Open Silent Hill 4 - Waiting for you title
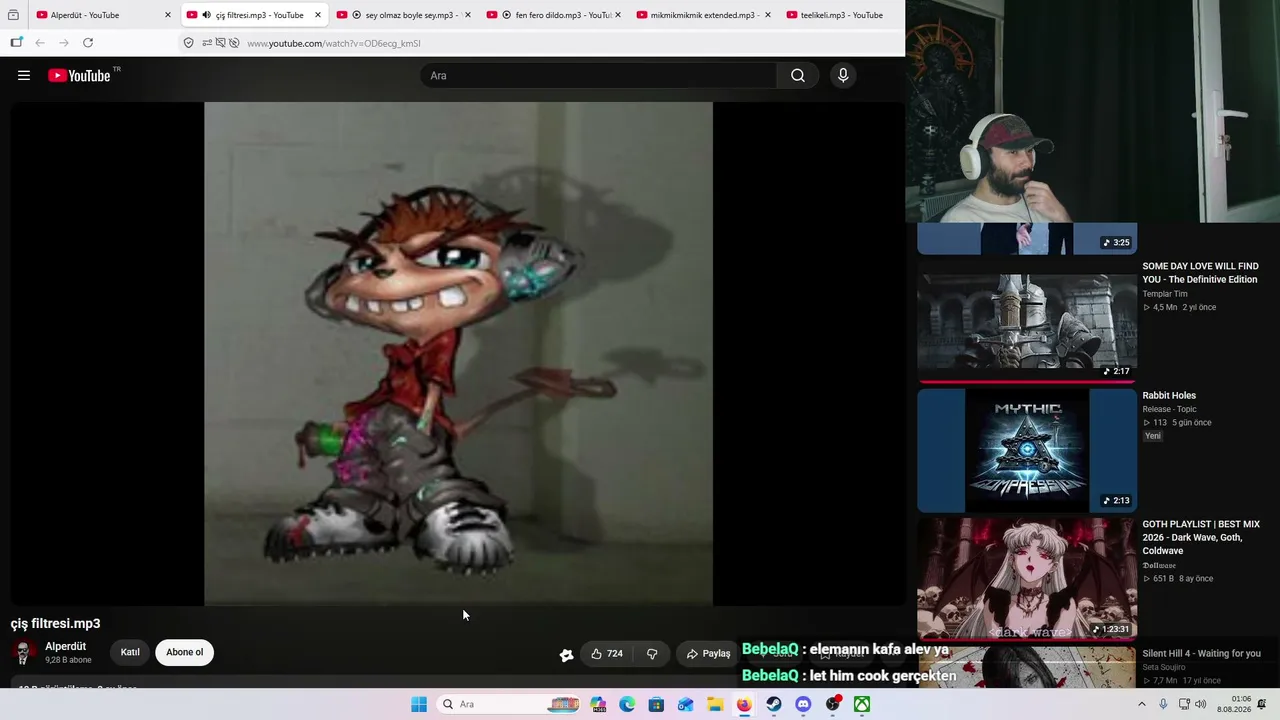This screenshot has height=720, width=1280. pyautogui.click(x=1201, y=653)
